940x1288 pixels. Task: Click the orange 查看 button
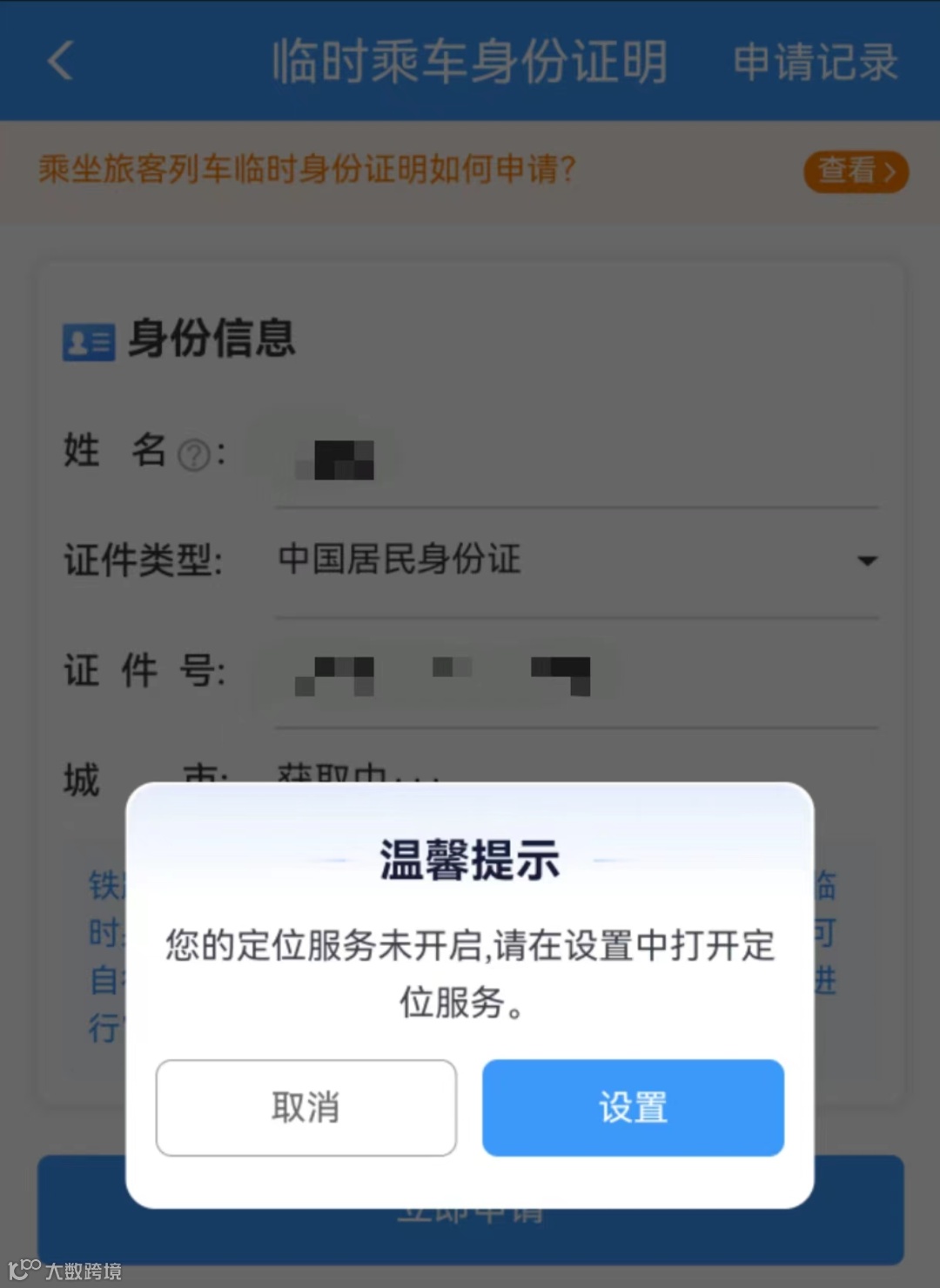(856, 171)
